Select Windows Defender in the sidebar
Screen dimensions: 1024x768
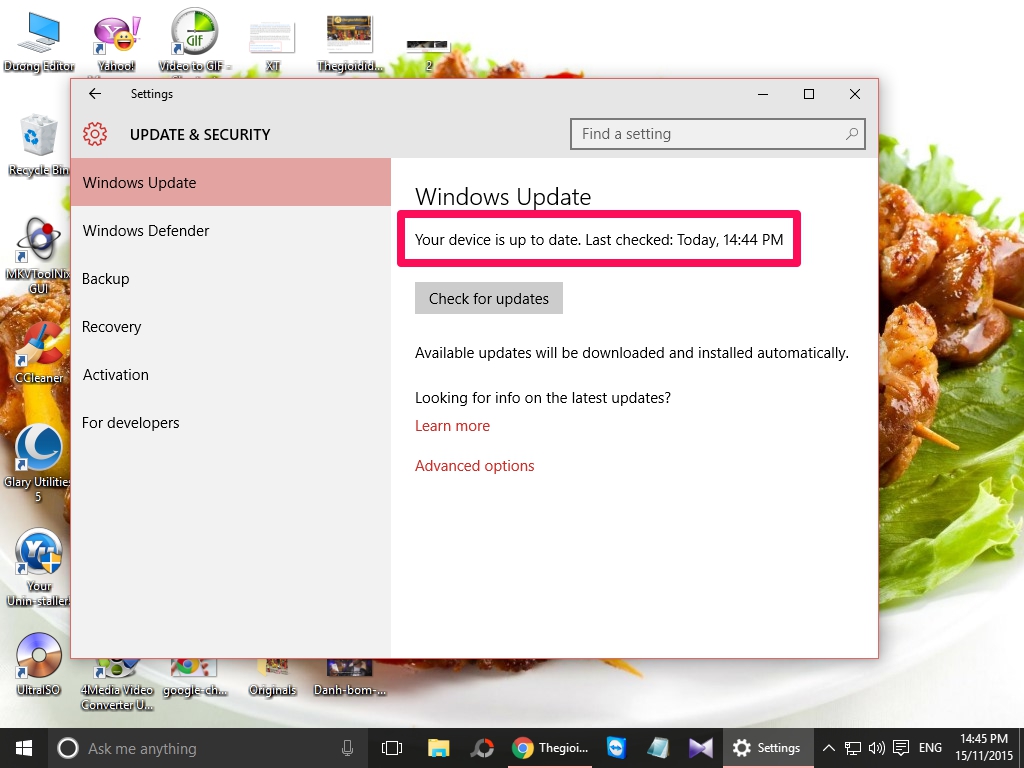(x=146, y=230)
